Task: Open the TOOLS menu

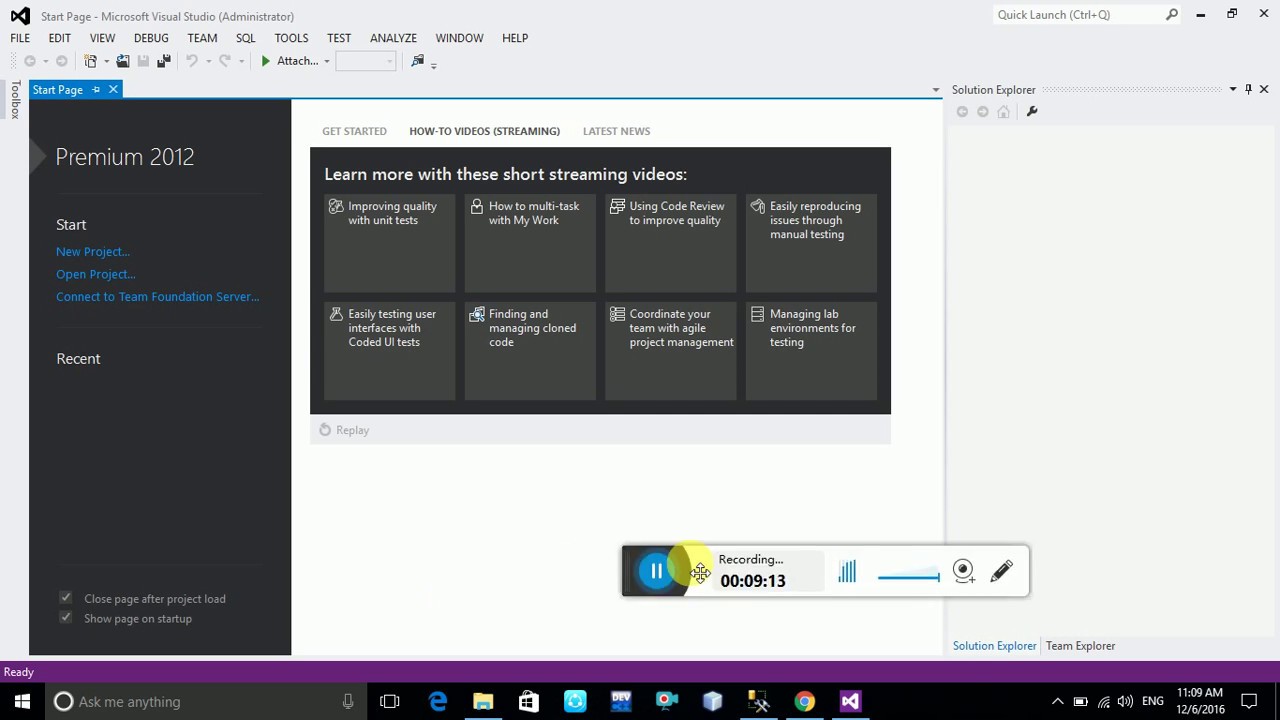Action: coord(291,38)
